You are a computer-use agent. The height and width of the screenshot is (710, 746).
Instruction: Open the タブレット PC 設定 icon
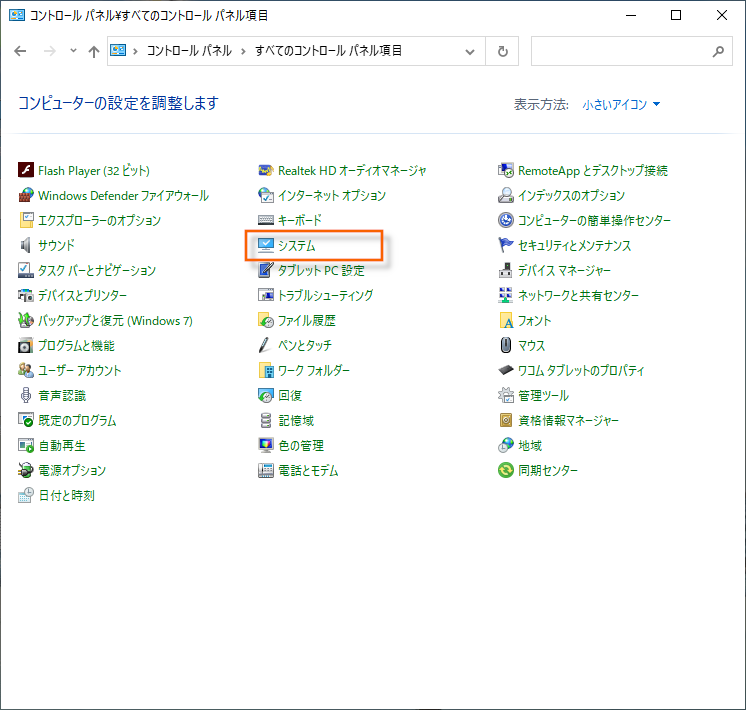[x=265, y=270]
